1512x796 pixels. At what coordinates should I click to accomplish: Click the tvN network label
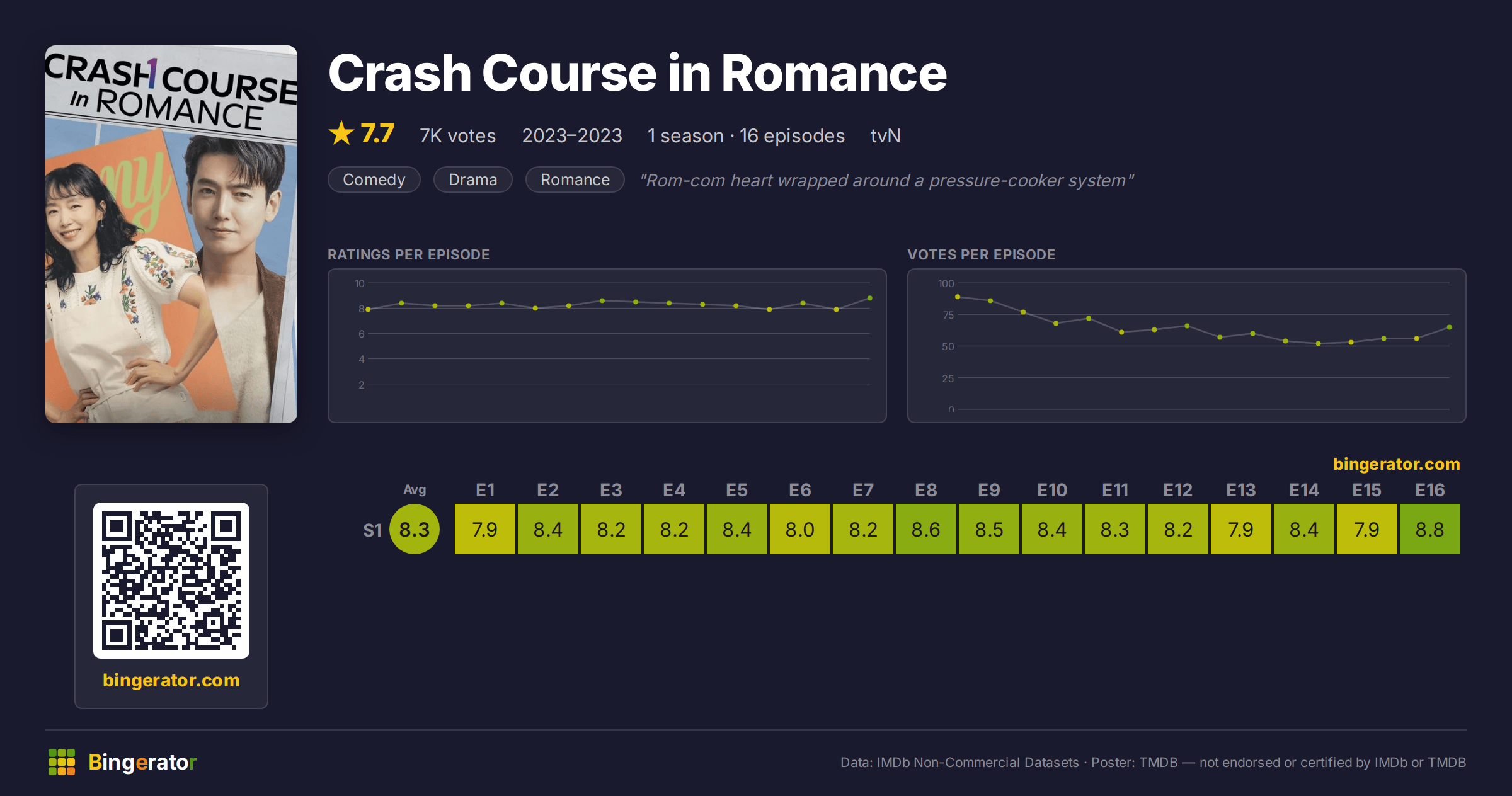point(885,136)
